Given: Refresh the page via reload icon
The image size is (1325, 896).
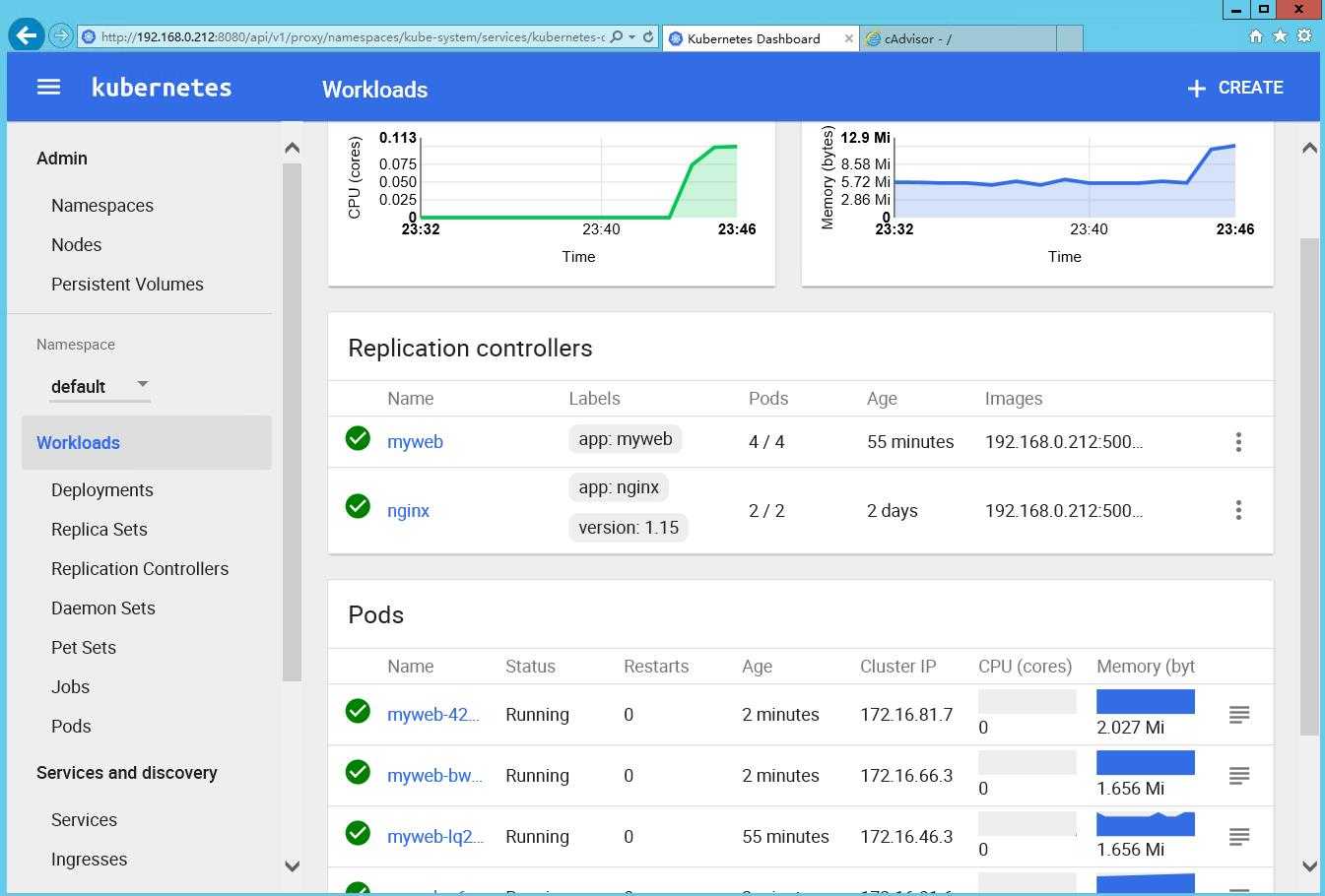Looking at the screenshot, I should (648, 37).
